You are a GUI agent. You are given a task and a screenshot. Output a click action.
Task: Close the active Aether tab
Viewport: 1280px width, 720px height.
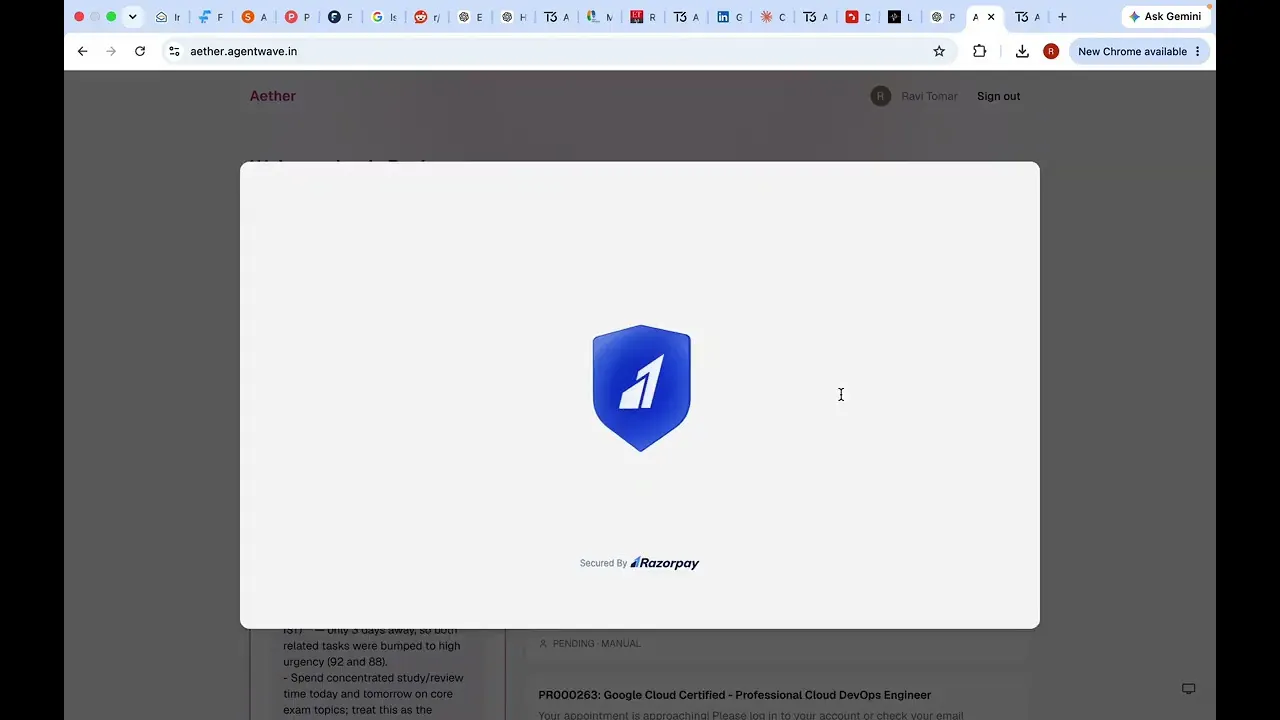tap(991, 17)
